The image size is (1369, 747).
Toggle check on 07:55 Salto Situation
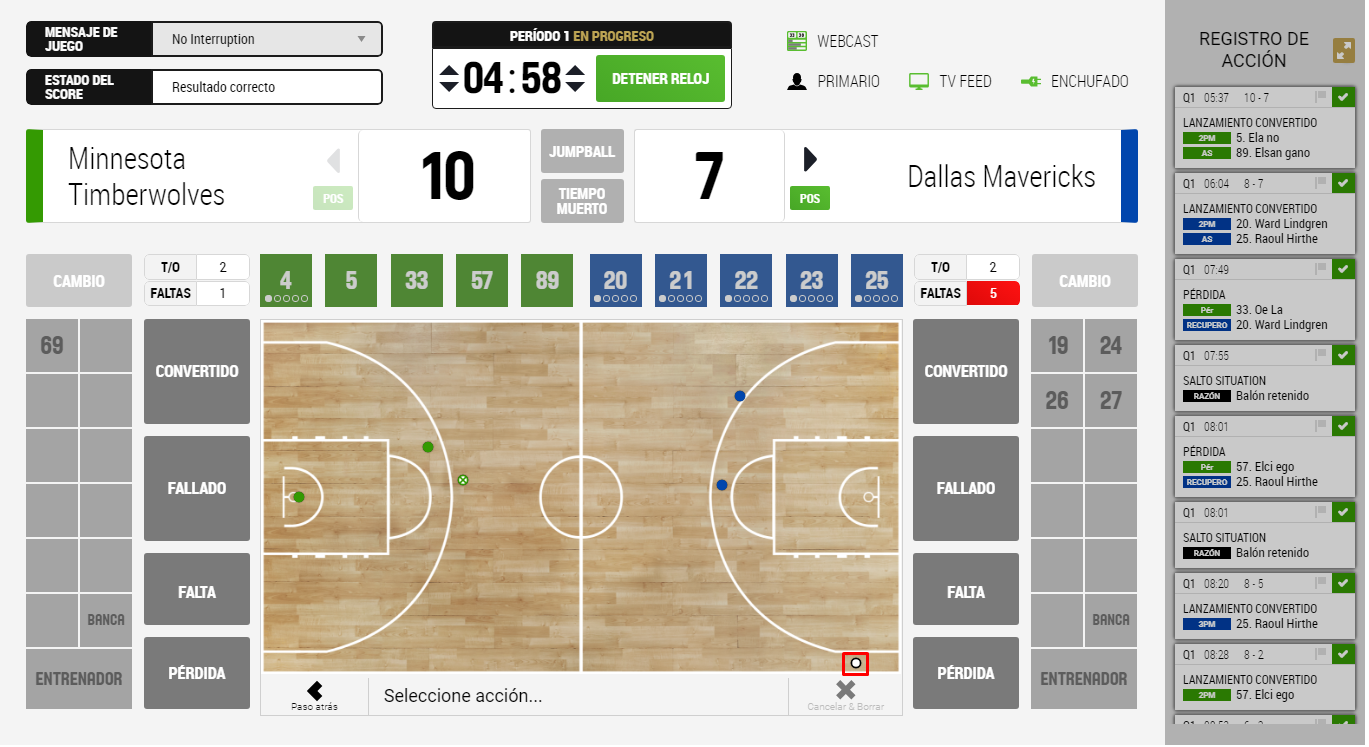tap(1343, 356)
